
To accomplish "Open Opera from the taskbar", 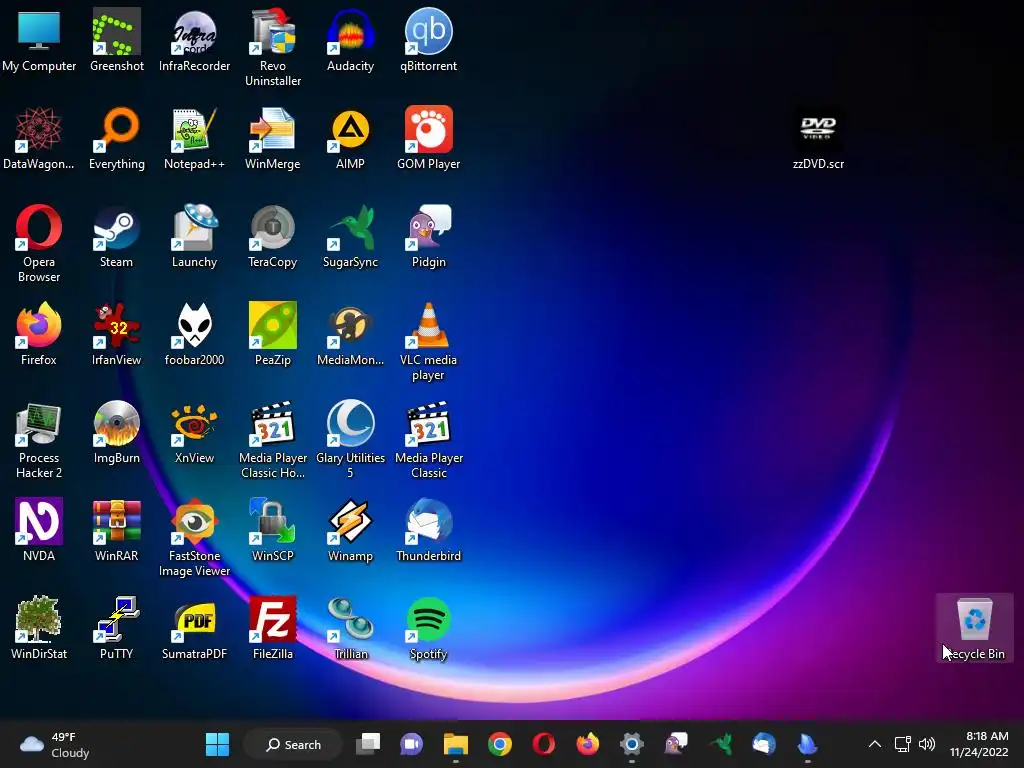I will 543,744.
